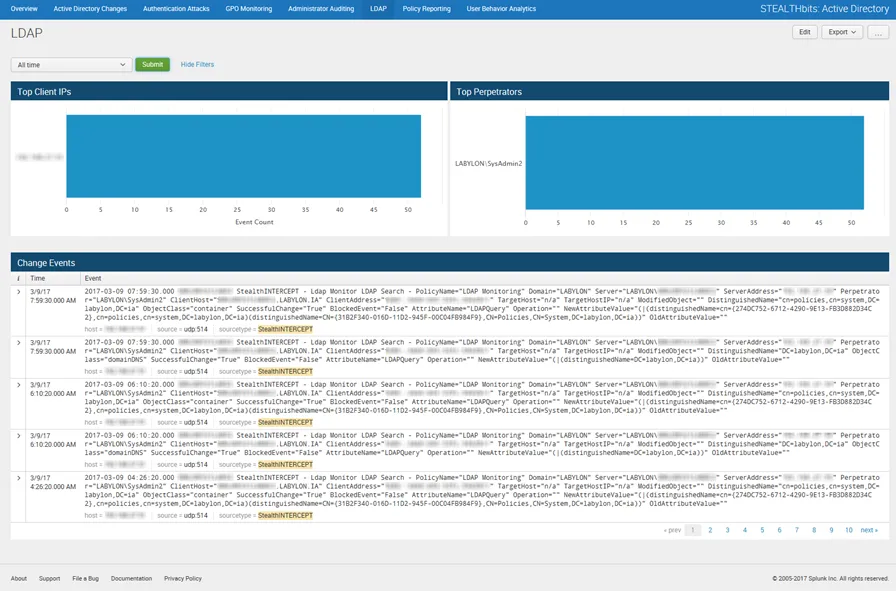The height and width of the screenshot is (591, 896).
Task: Go to GPO Monitoring tab
Action: click(x=249, y=9)
